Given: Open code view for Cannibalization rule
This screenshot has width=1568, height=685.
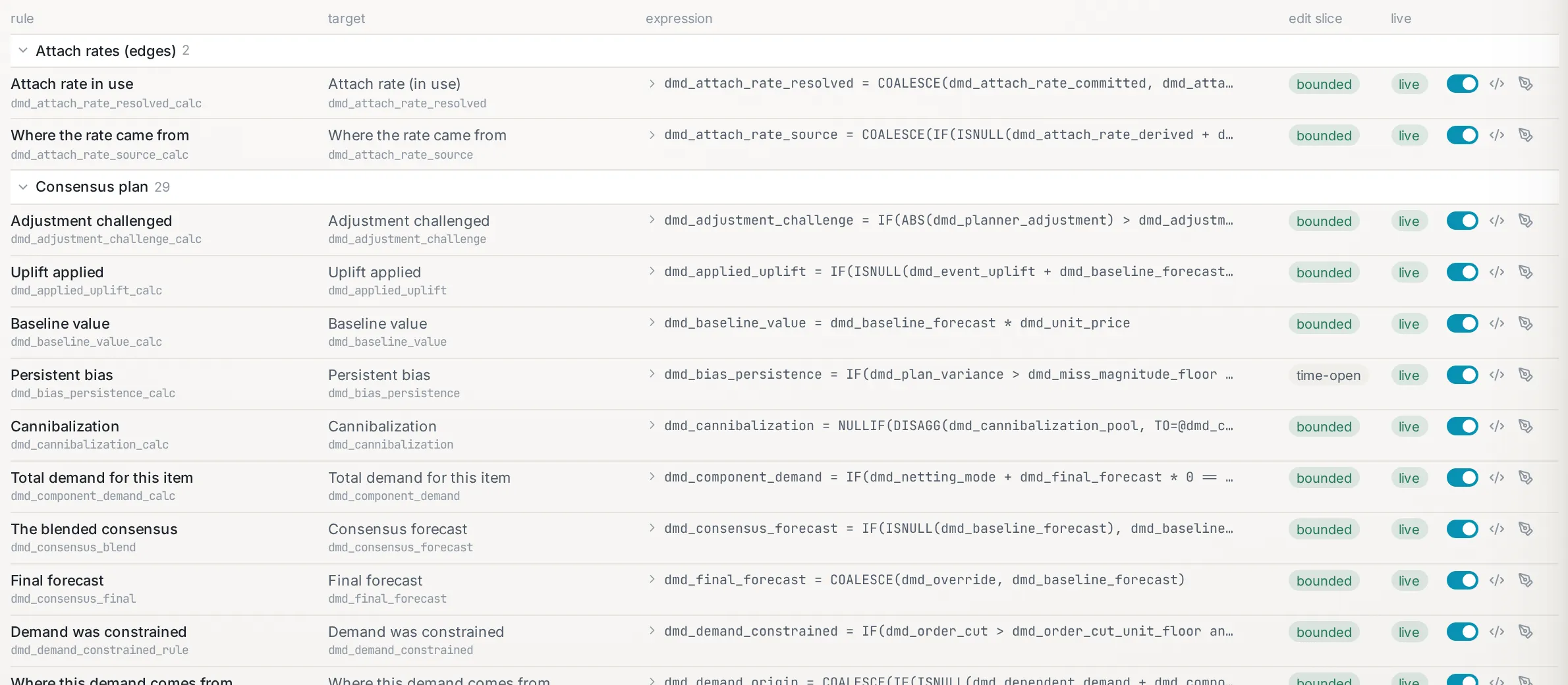Looking at the screenshot, I should [x=1497, y=426].
